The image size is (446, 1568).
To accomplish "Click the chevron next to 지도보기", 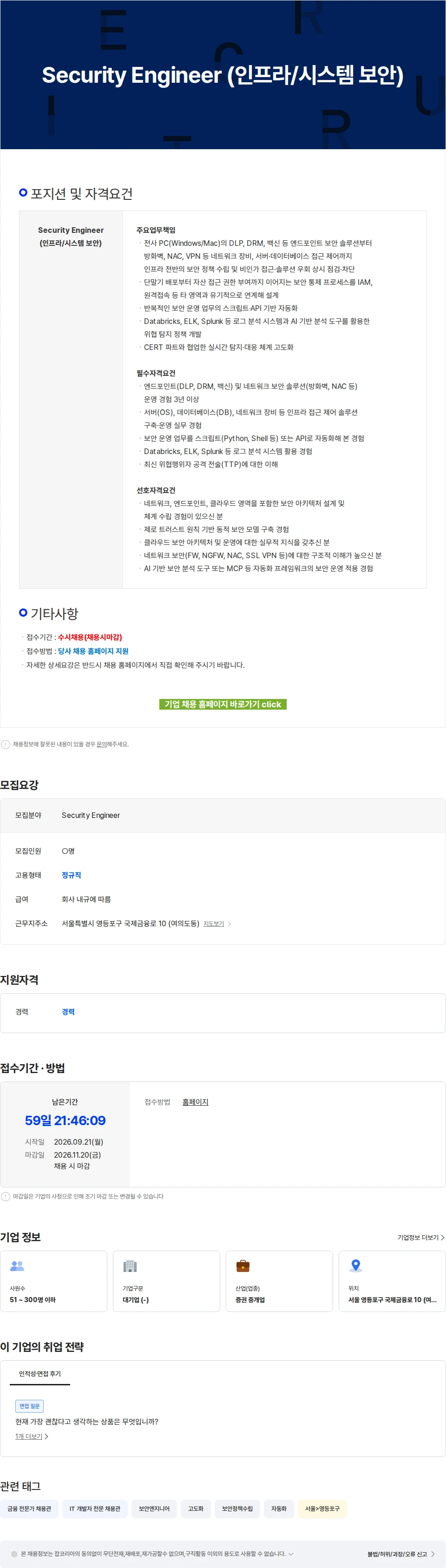I will click(x=230, y=923).
